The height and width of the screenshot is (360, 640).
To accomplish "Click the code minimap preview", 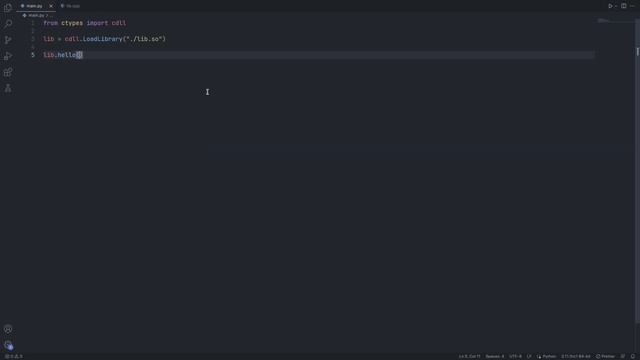I will click(x=604, y=20).
